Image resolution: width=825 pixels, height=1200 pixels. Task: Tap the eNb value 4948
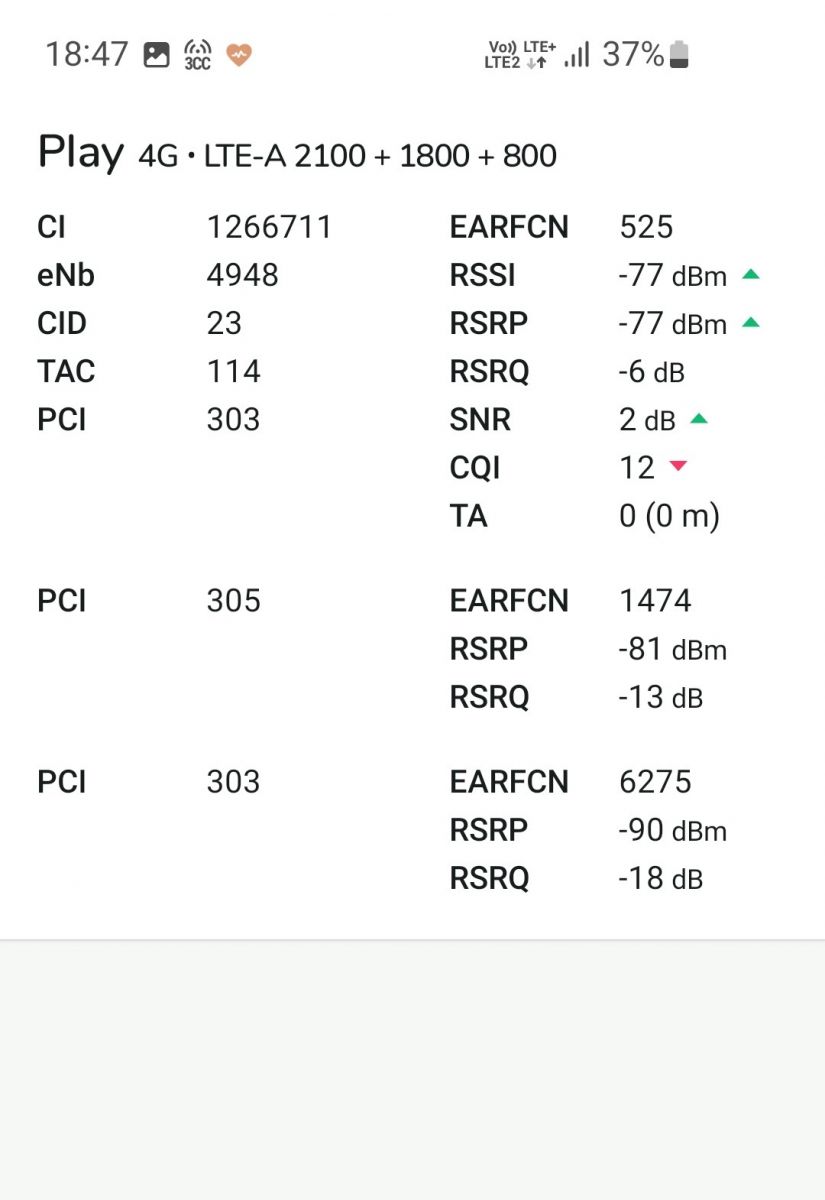coord(242,275)
